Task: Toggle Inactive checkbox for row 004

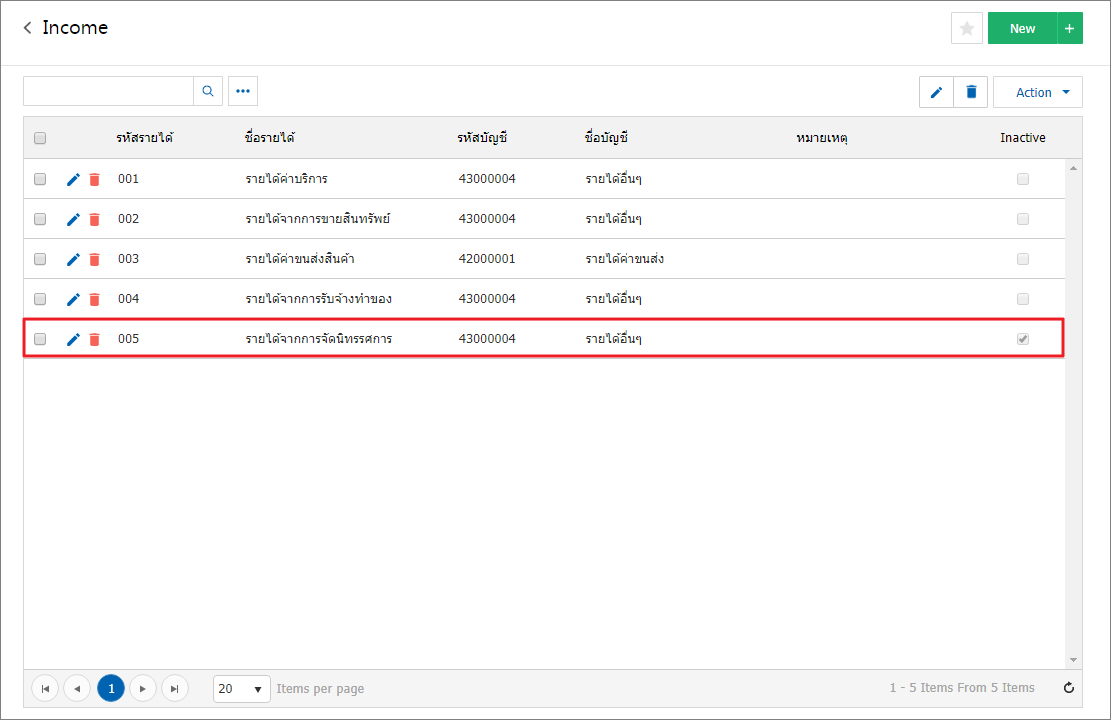Action: pyautogui.click(x=1022, y=299)
